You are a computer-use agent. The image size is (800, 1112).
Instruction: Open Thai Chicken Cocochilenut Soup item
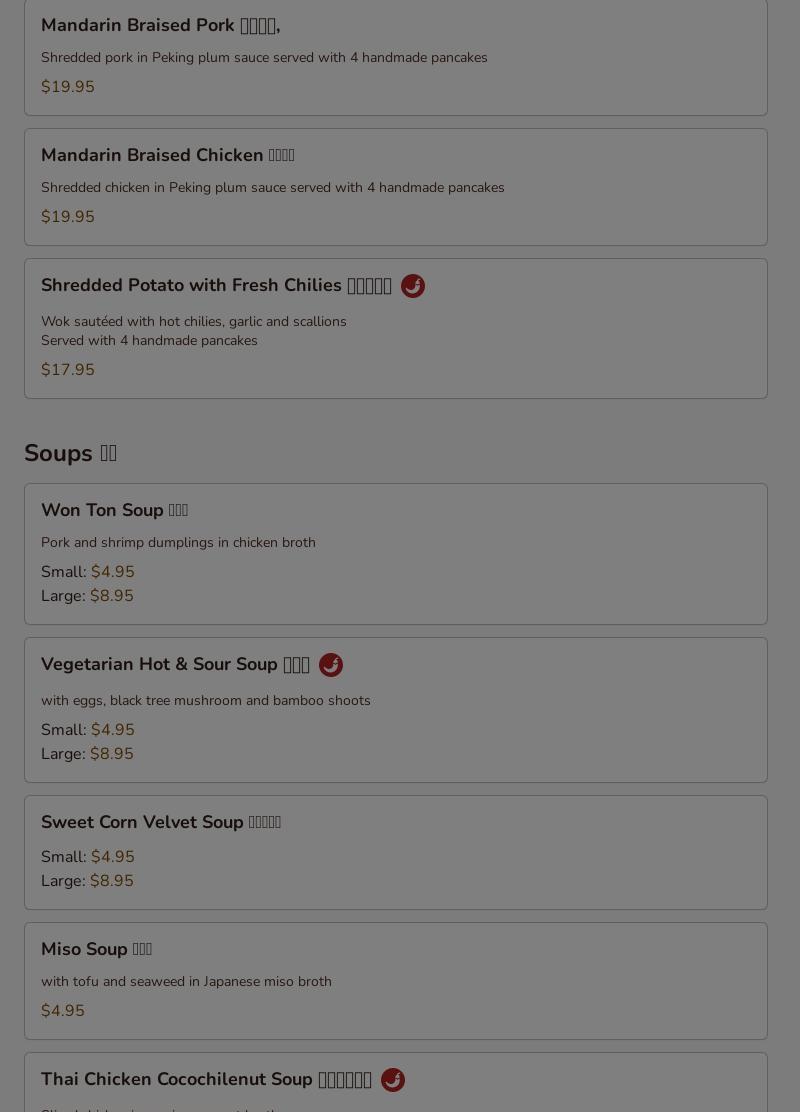[206, 1080]
